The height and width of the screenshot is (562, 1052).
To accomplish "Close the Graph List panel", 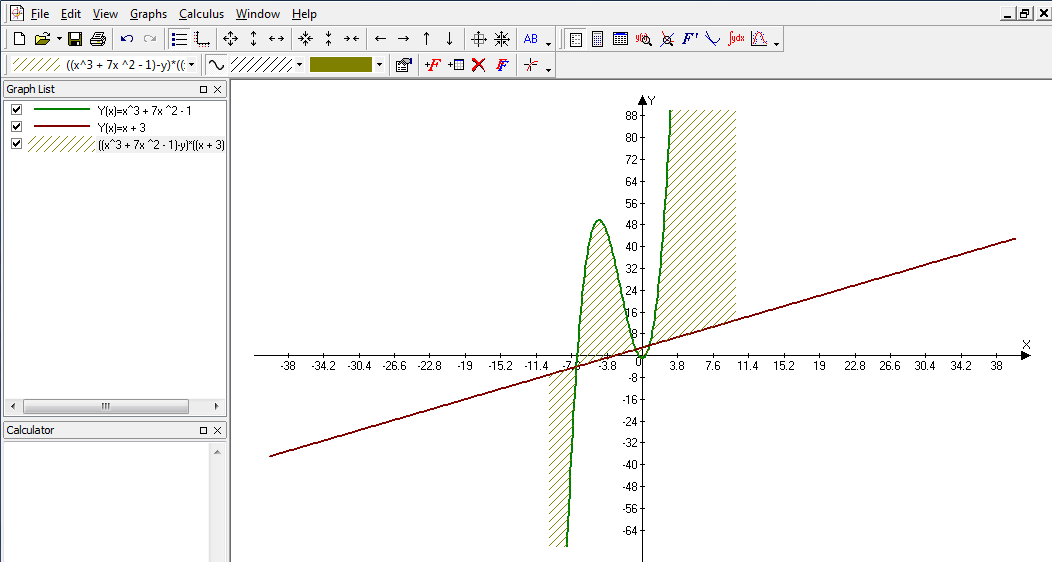I will point(217,89).
